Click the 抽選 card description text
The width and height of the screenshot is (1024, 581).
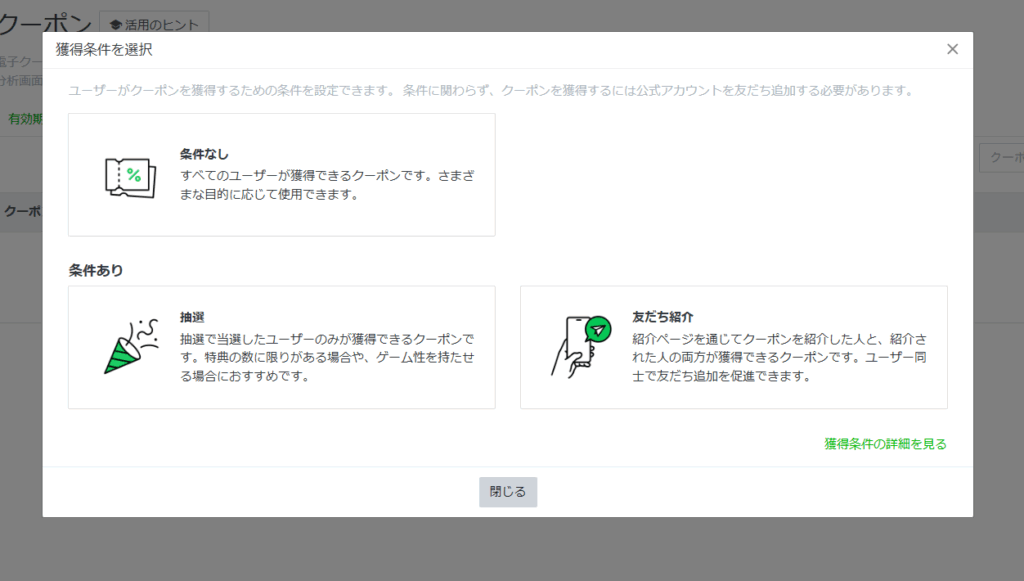pyautogui.click(x=327, y=357)
